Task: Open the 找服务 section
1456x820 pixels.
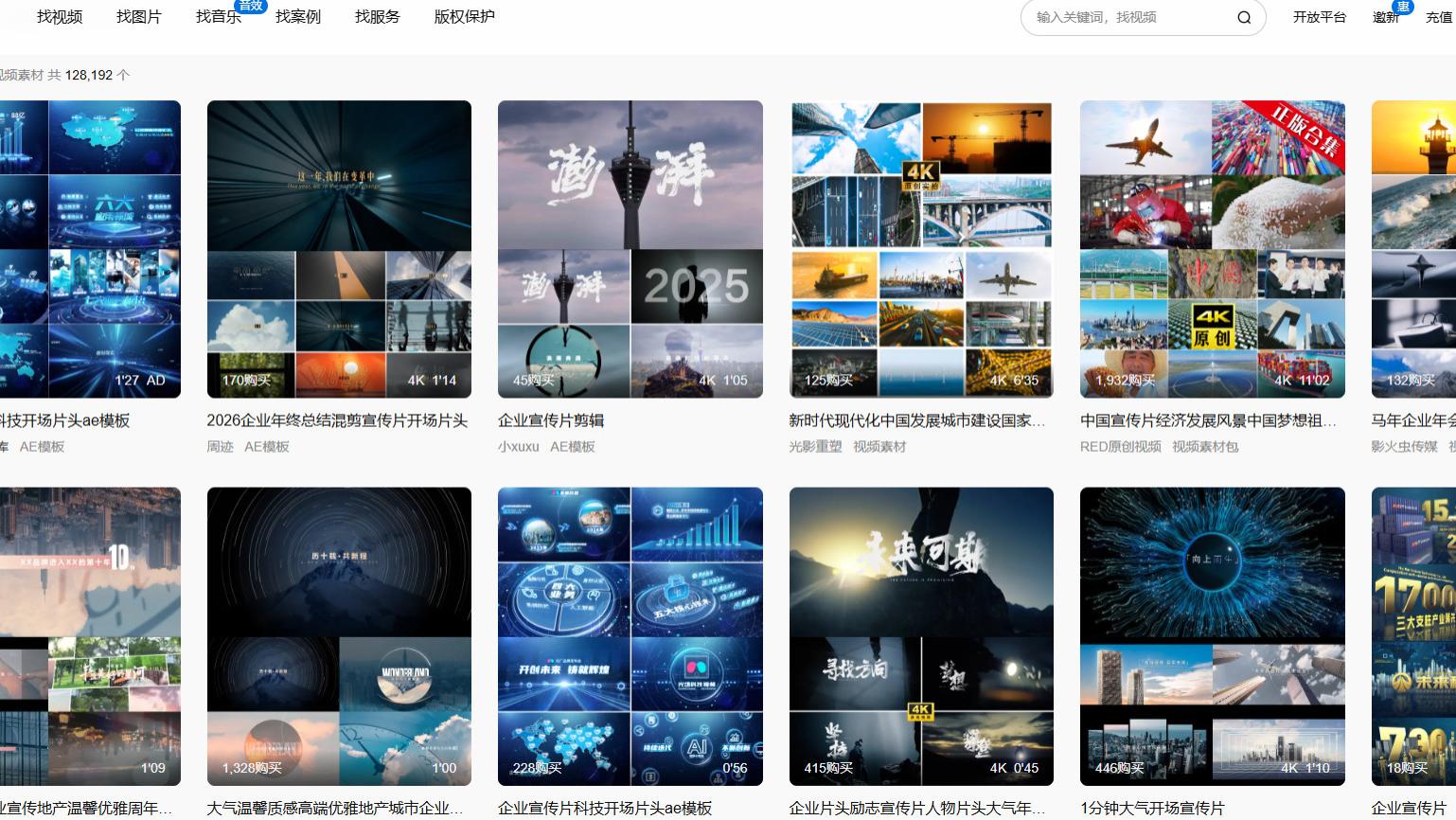Action: (x=377, y=16)
